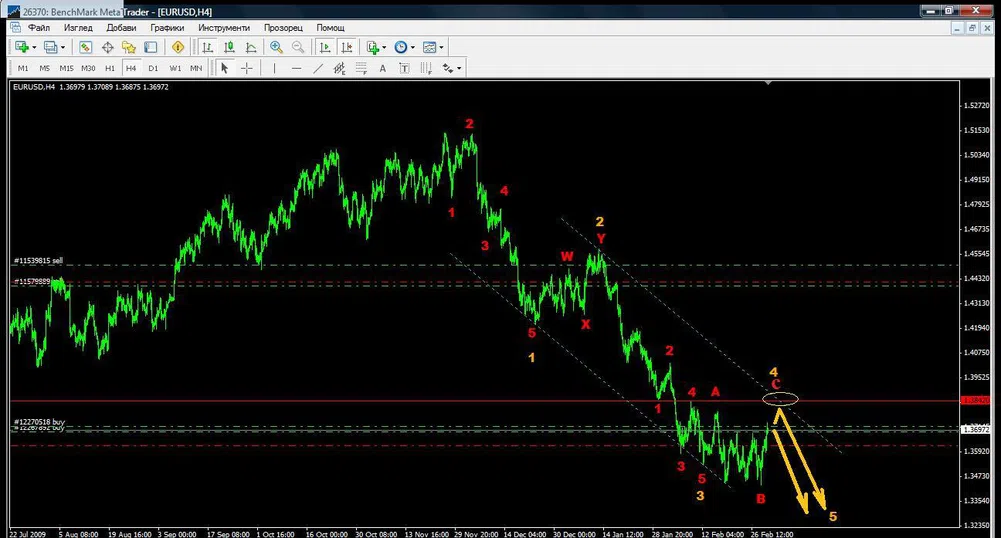Select the trendline drawing tool
1001x538 pixels.
[318, 68]
